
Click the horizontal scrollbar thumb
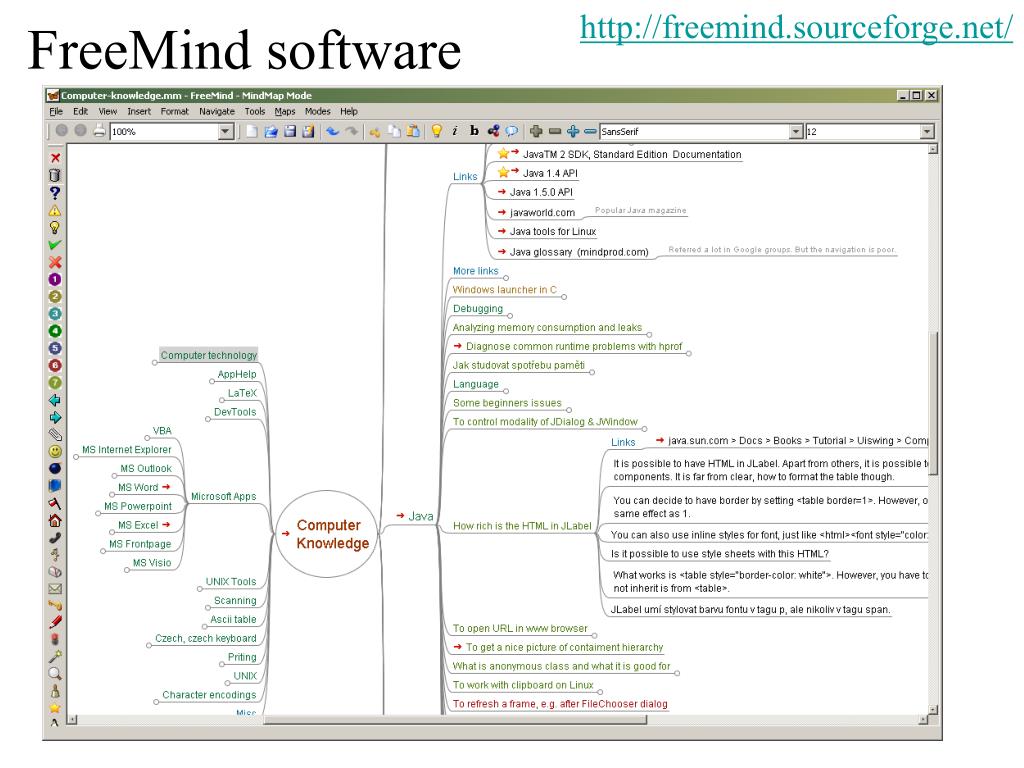click(x=455, y=720)
